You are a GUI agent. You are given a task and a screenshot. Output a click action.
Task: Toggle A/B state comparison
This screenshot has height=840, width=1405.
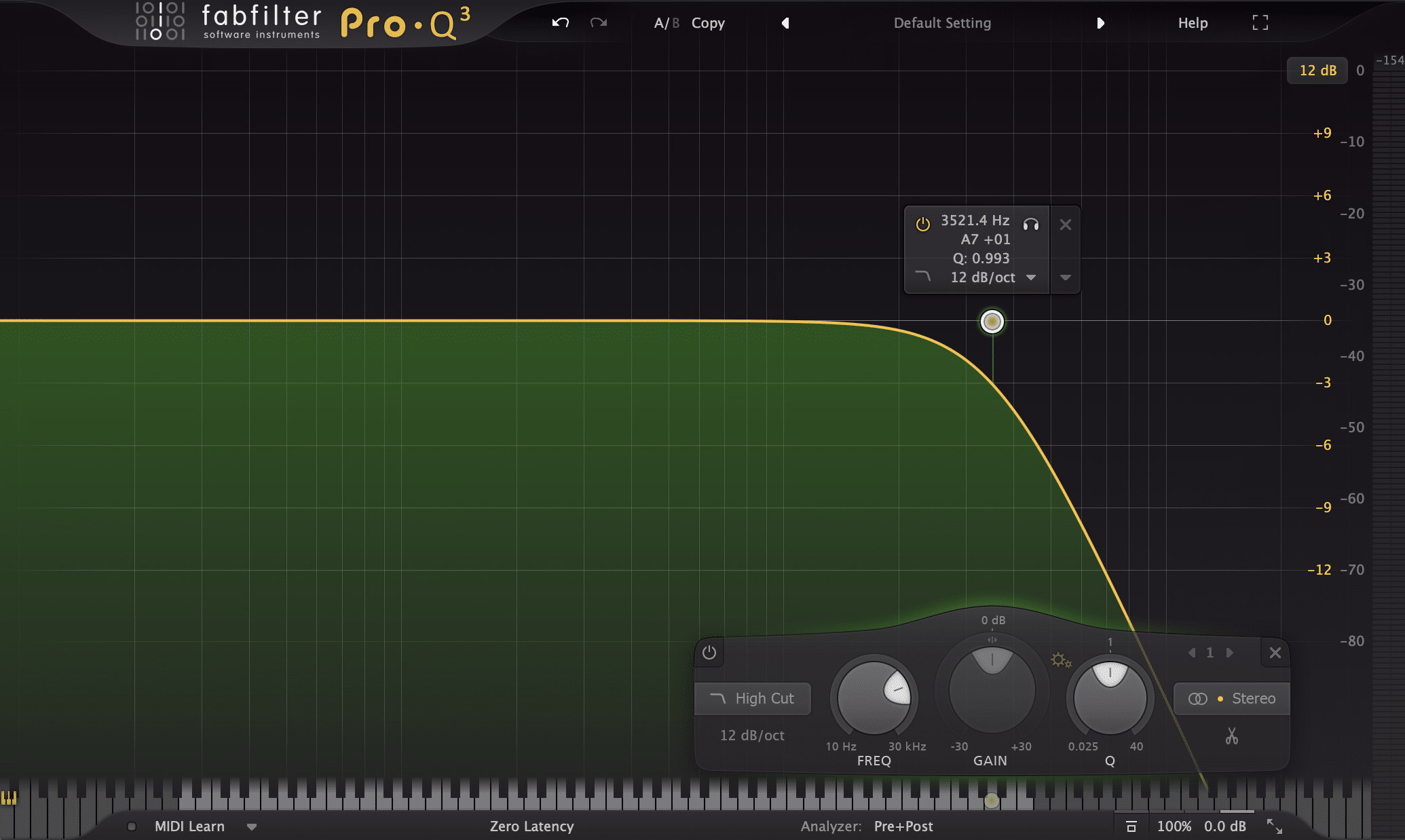click(x=666, y=23)
